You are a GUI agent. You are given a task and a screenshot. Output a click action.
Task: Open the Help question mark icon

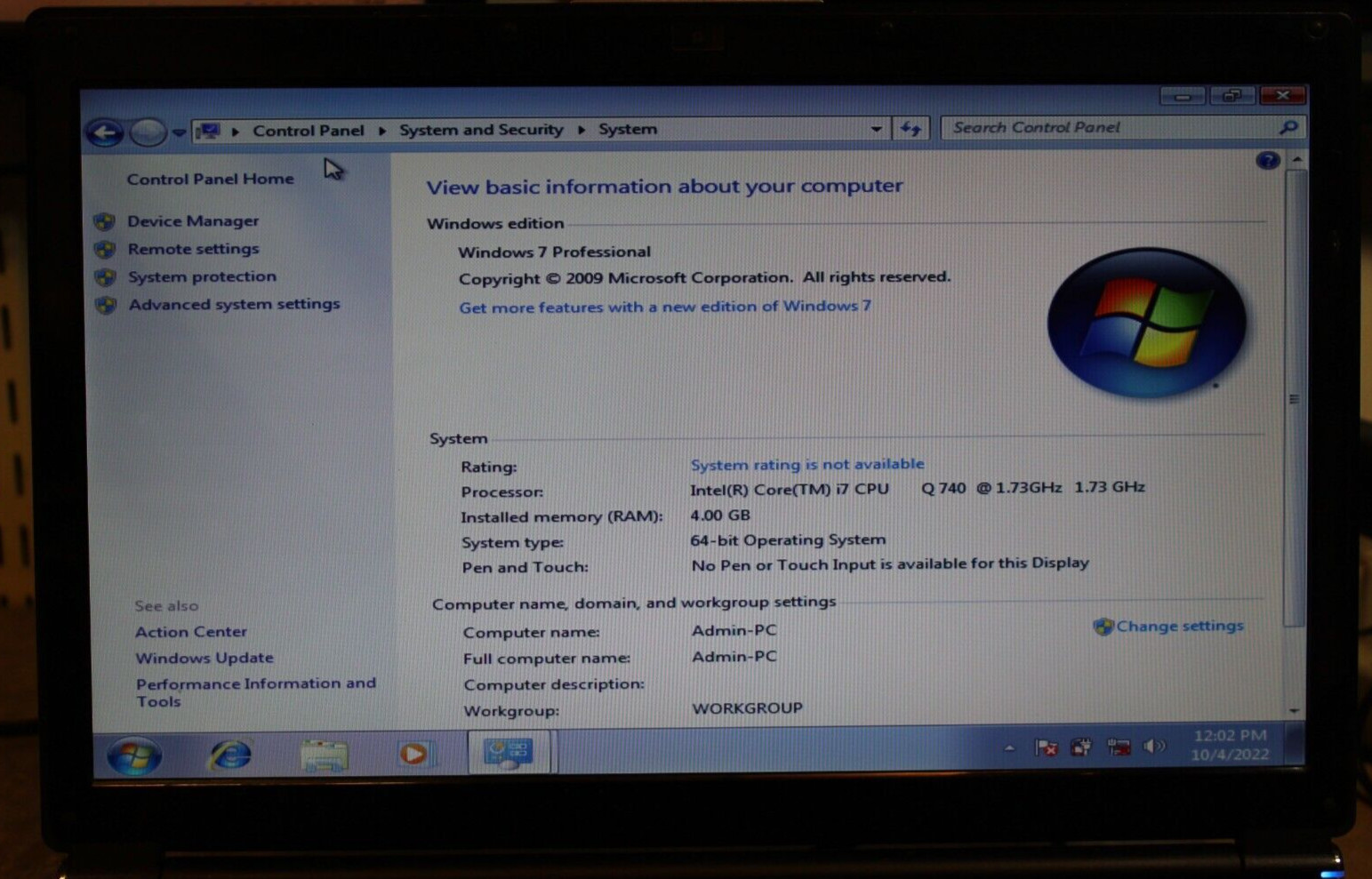1268,160
